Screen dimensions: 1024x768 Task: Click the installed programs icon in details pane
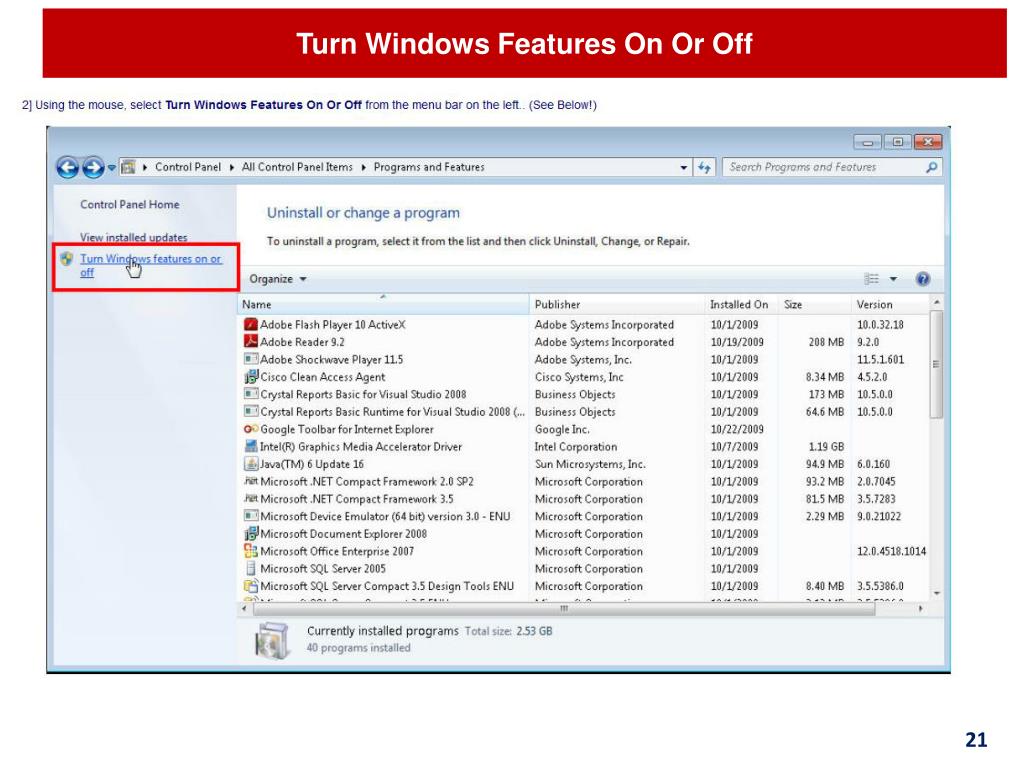pos(272,639)
